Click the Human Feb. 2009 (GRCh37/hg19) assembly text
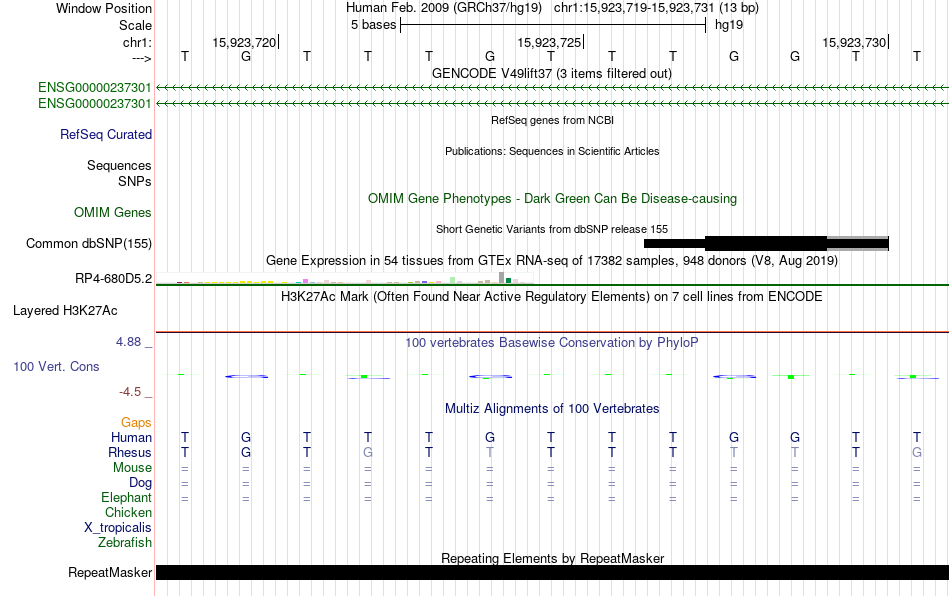Screen dimensions: 950x596 (x=443, y=8)
